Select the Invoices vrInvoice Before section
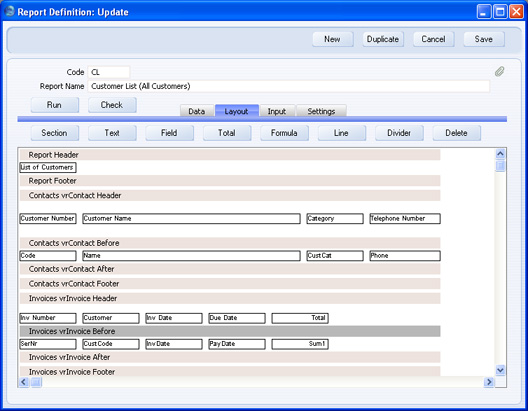Image resolution: width=528 pixels, height=411 pixels. [230, 331]
